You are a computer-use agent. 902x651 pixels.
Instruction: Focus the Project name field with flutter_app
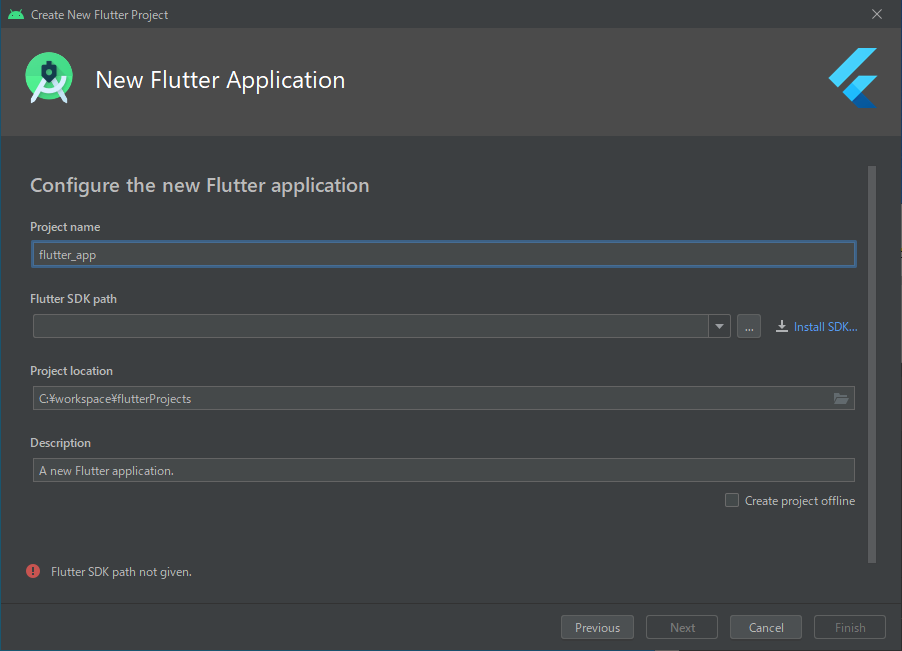(444, 254)
